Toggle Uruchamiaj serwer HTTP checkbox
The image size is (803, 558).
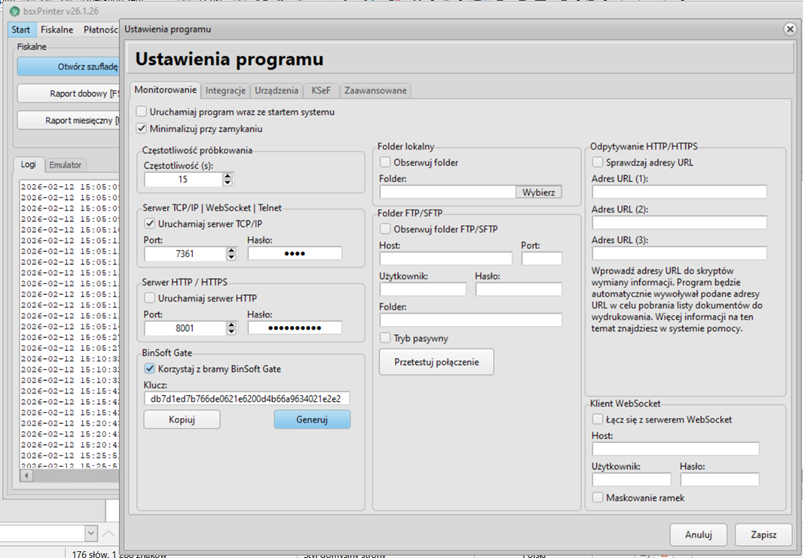[x=151, y=298]
